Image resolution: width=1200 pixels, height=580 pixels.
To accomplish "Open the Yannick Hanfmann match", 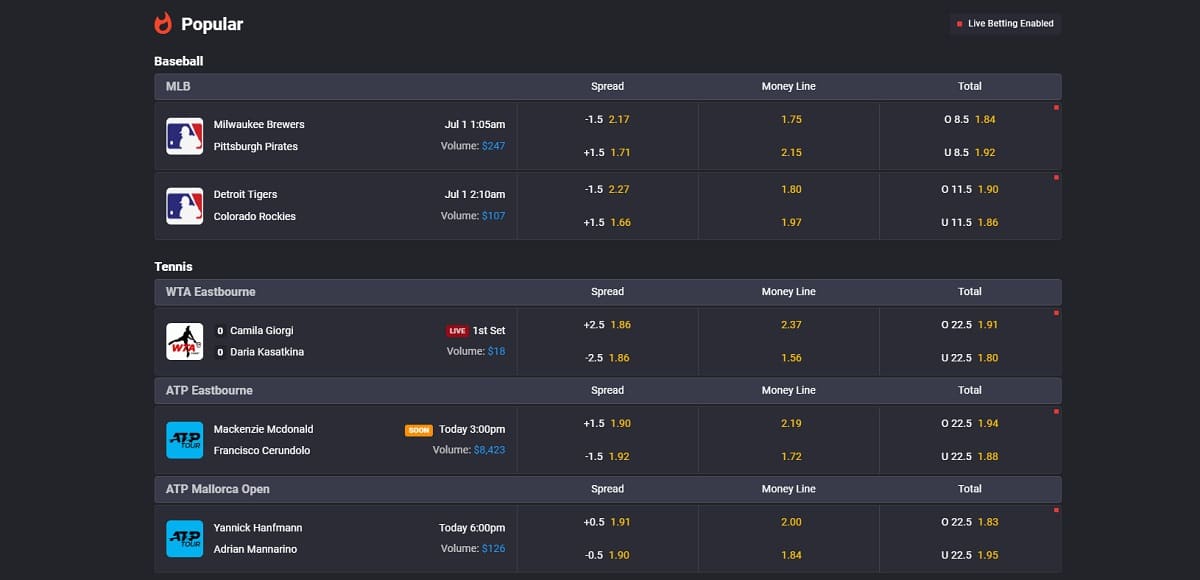I will 258,528.
